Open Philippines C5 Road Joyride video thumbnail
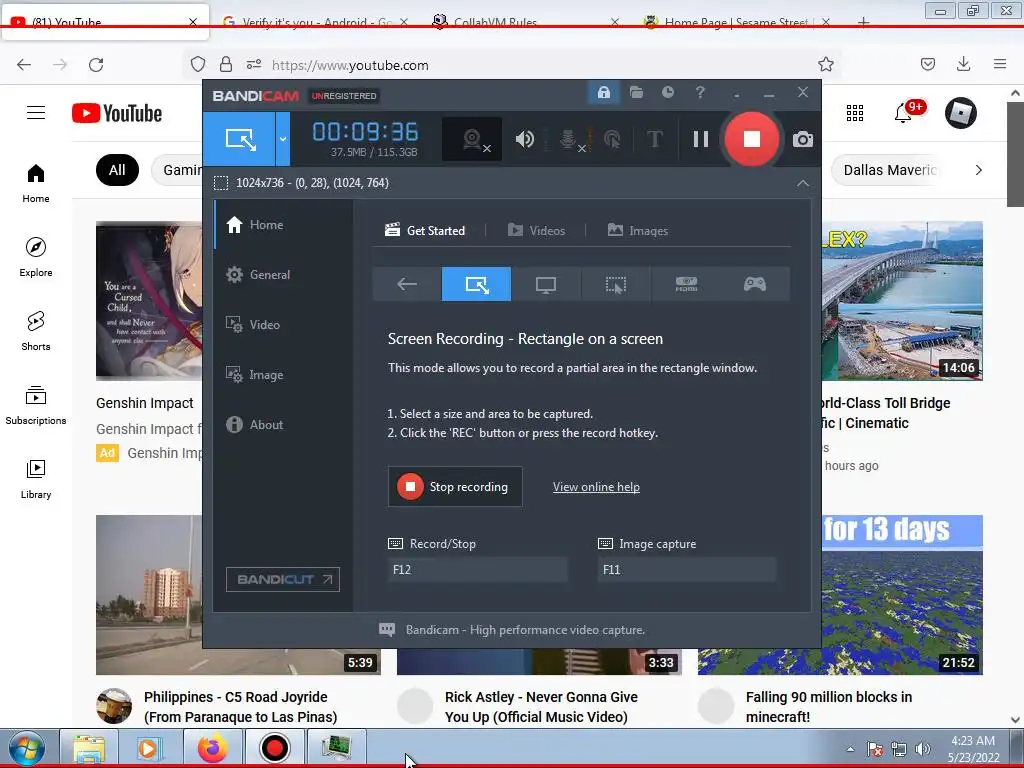 coord(238,594)
